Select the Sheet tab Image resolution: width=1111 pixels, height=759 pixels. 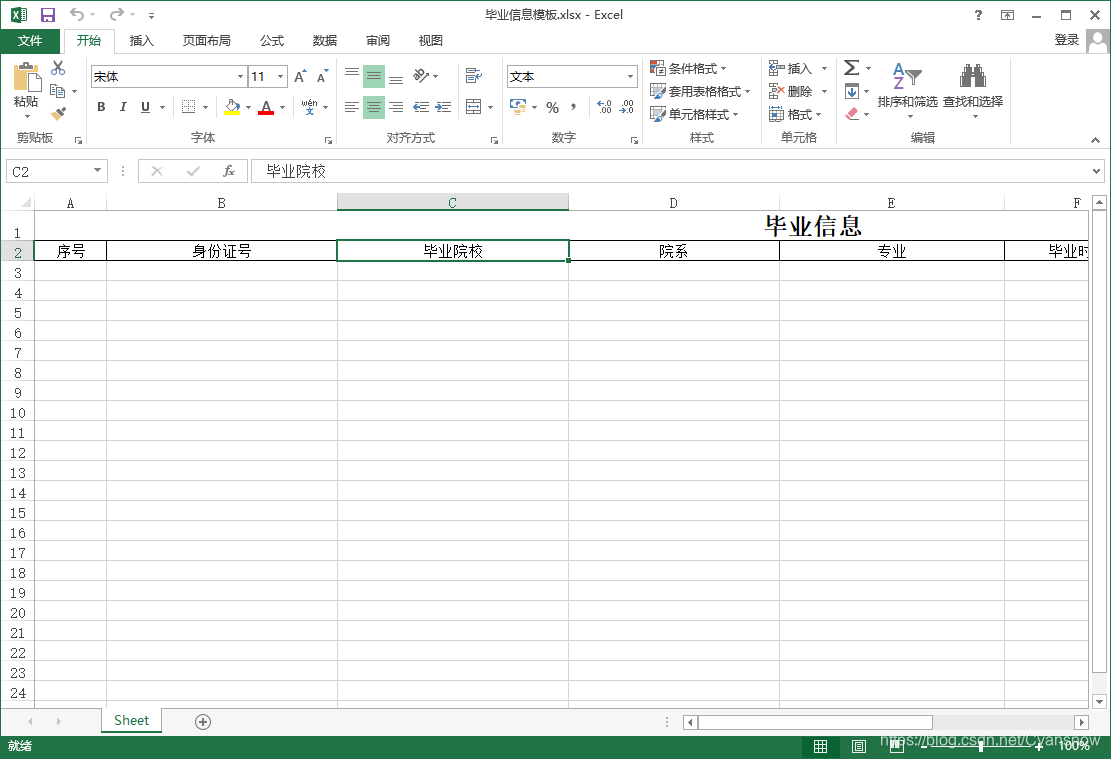click(131, 720)
